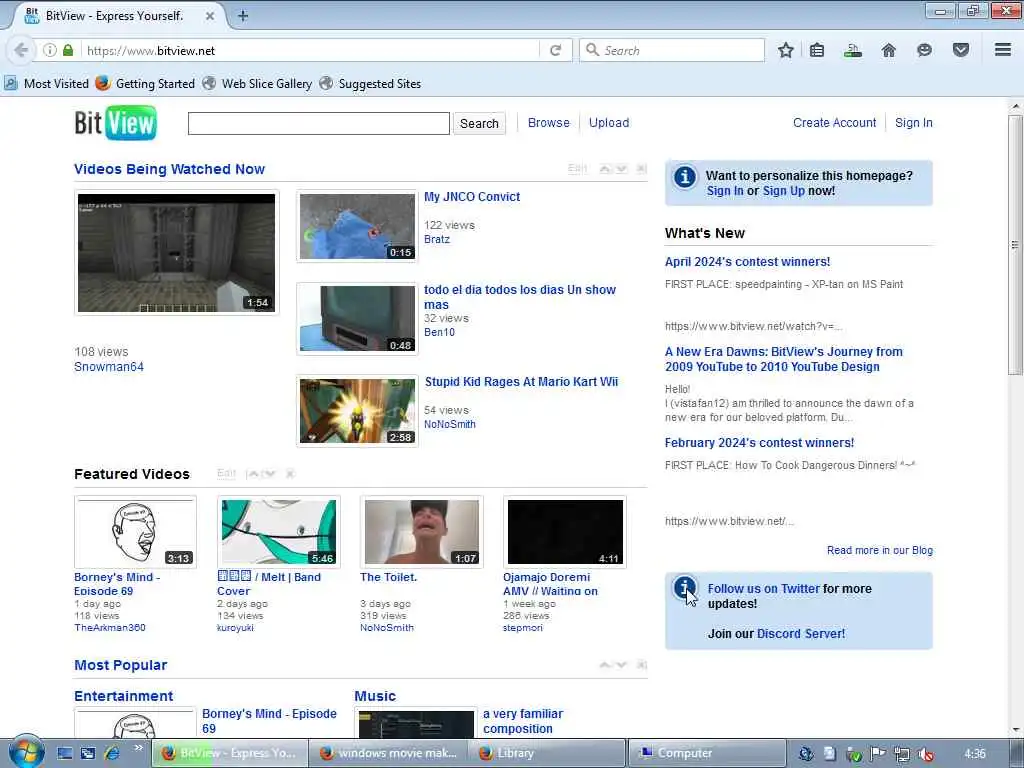The image size is (1024, 768).
Task: Open the chat smiley icon in toolbar
Action: pos(924,50)
